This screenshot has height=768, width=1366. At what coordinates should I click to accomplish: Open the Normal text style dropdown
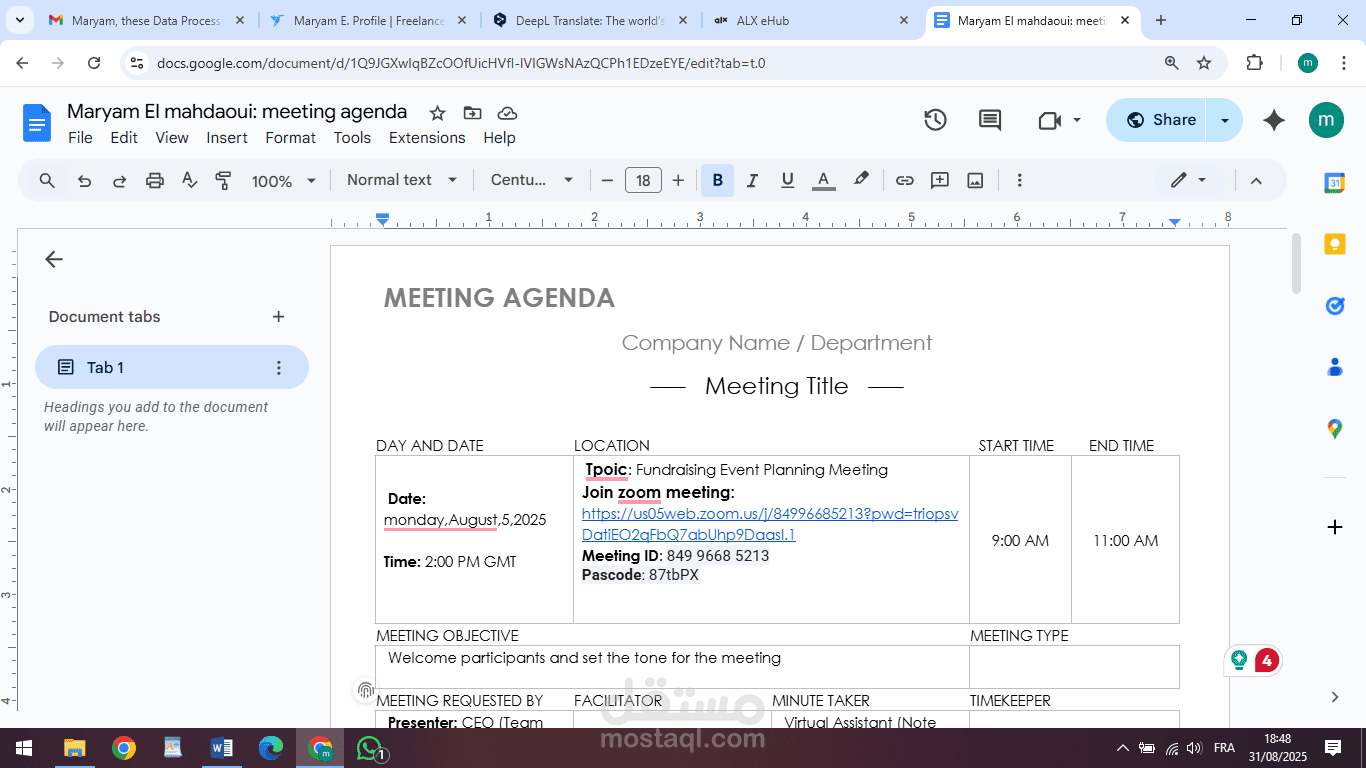coord(401,180)
